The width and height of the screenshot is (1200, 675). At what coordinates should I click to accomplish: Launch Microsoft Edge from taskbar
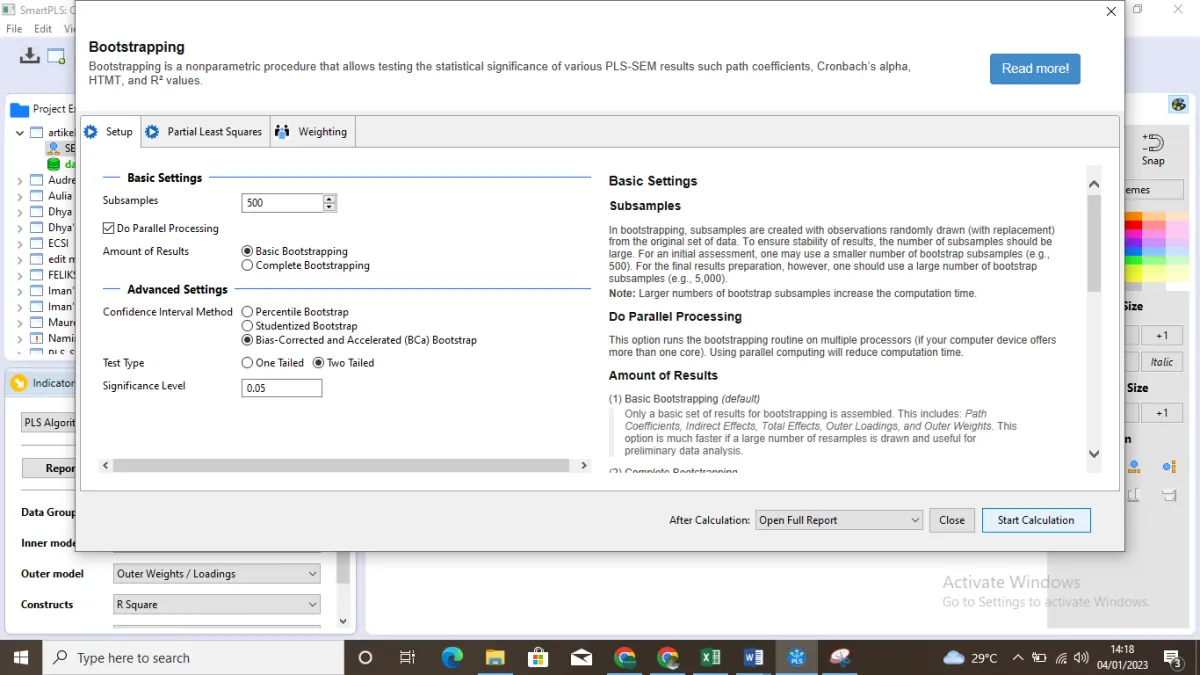tap(452, 657)
